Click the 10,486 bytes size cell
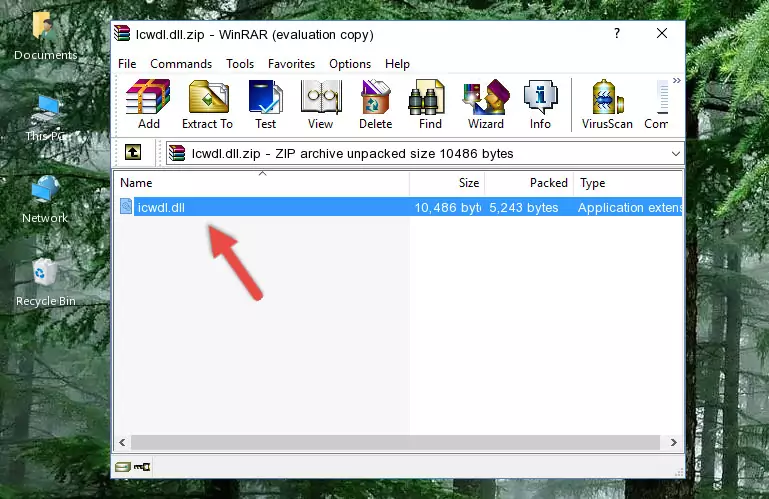 (447, 208)
